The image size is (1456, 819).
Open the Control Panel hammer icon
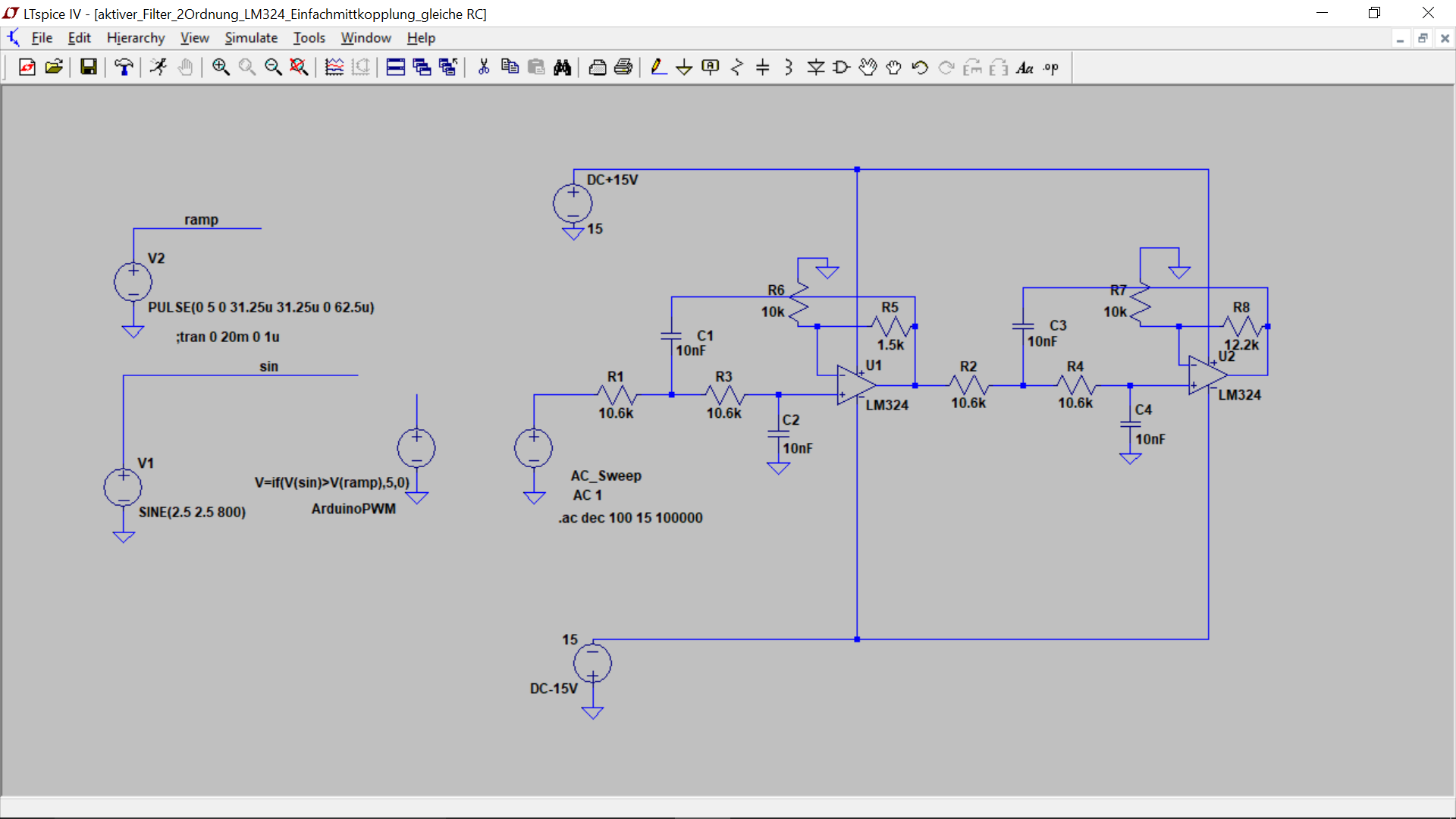tap(124, 67)
